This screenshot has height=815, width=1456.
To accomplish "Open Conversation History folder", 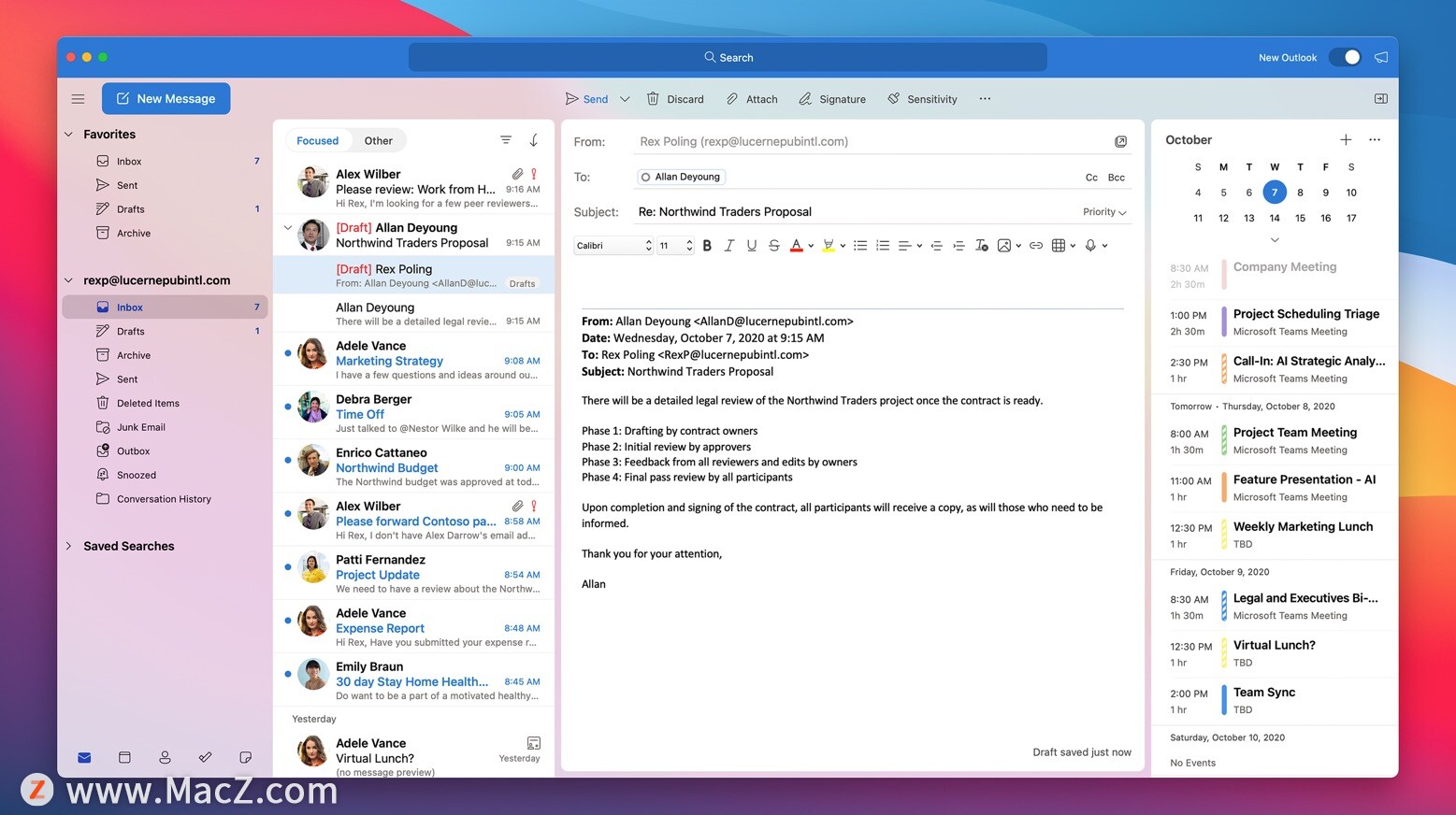I will pos(164,499).
